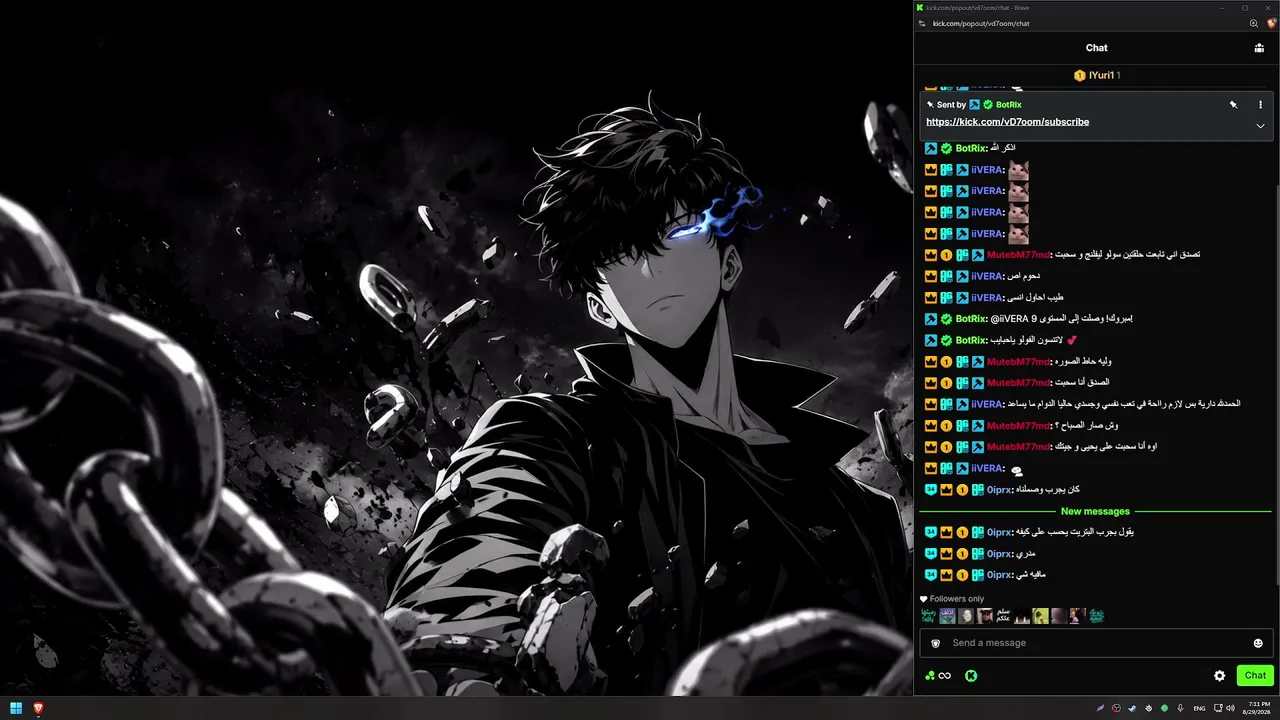The height and width of the screenshot is (720, 1280).
Task: Open the chat gifts leaderboard icon
Action: (1259, 48)
